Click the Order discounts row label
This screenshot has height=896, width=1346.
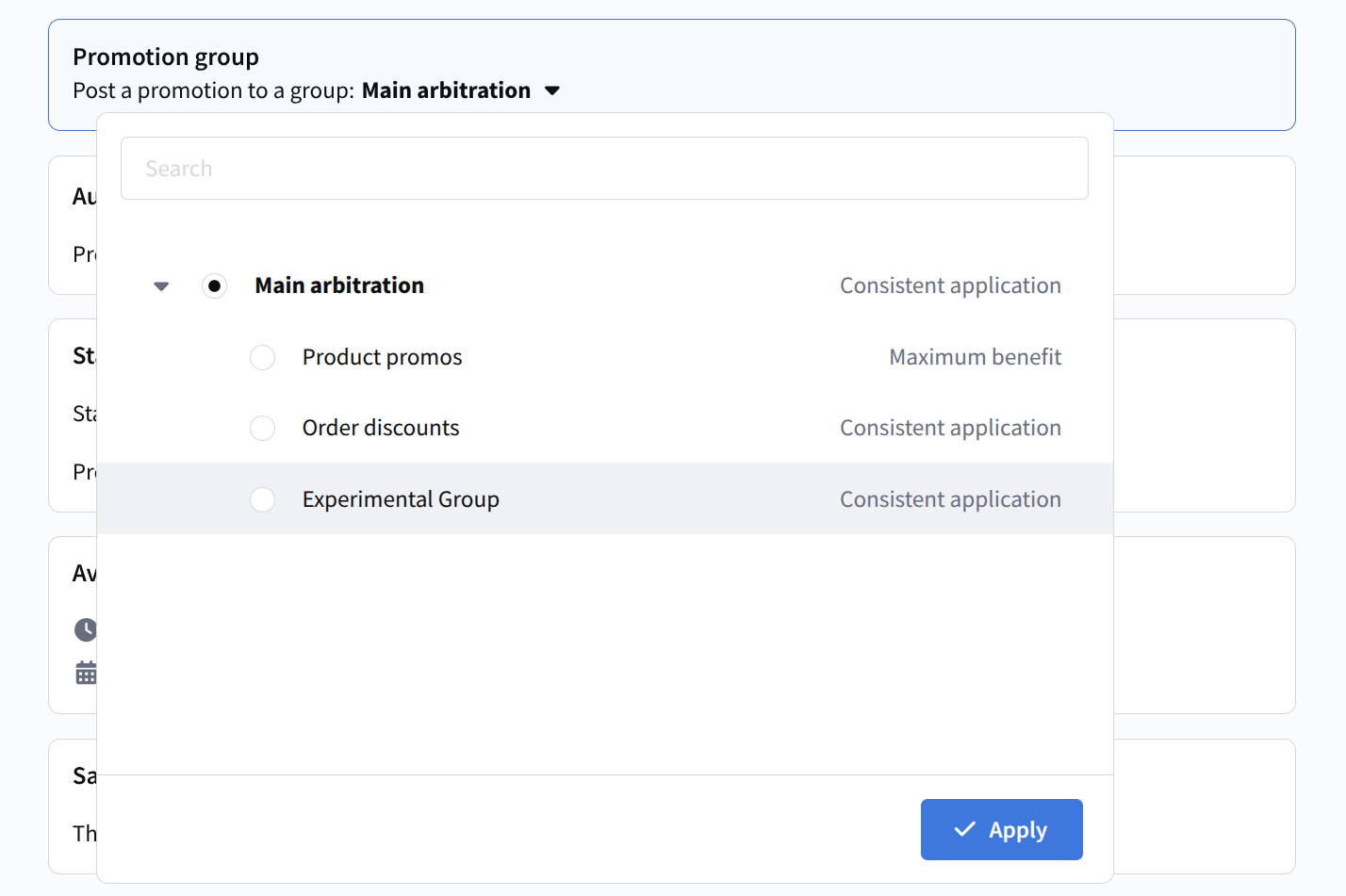pos(380,428)
